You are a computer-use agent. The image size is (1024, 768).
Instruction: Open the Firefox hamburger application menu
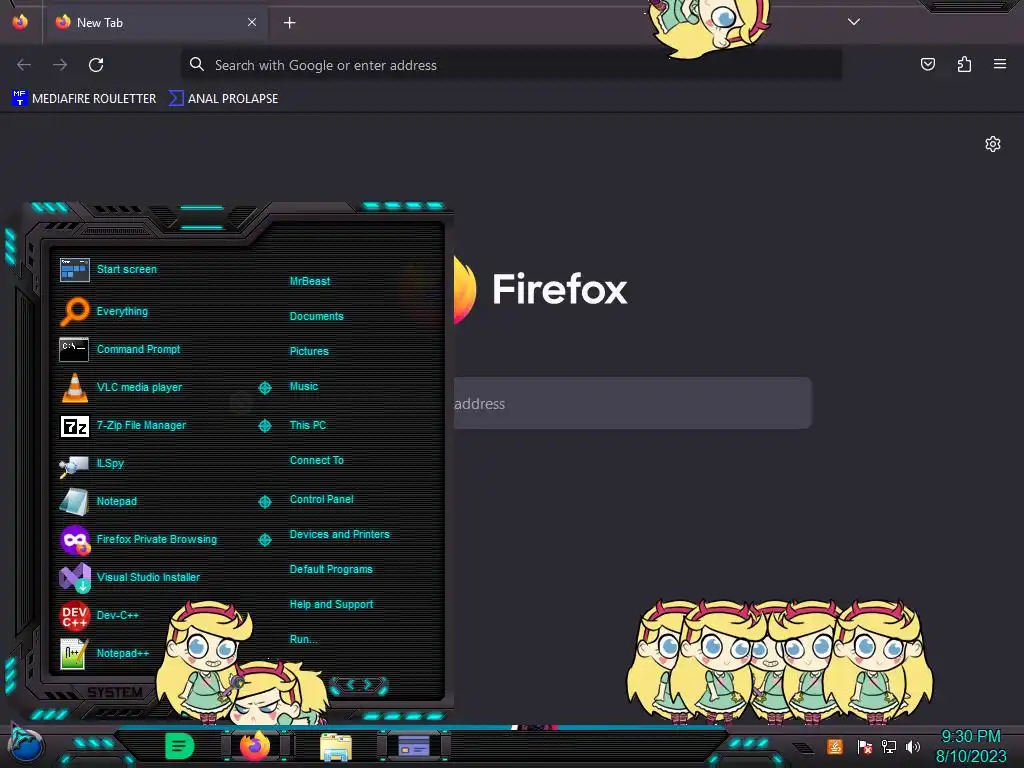point(1000,64)
